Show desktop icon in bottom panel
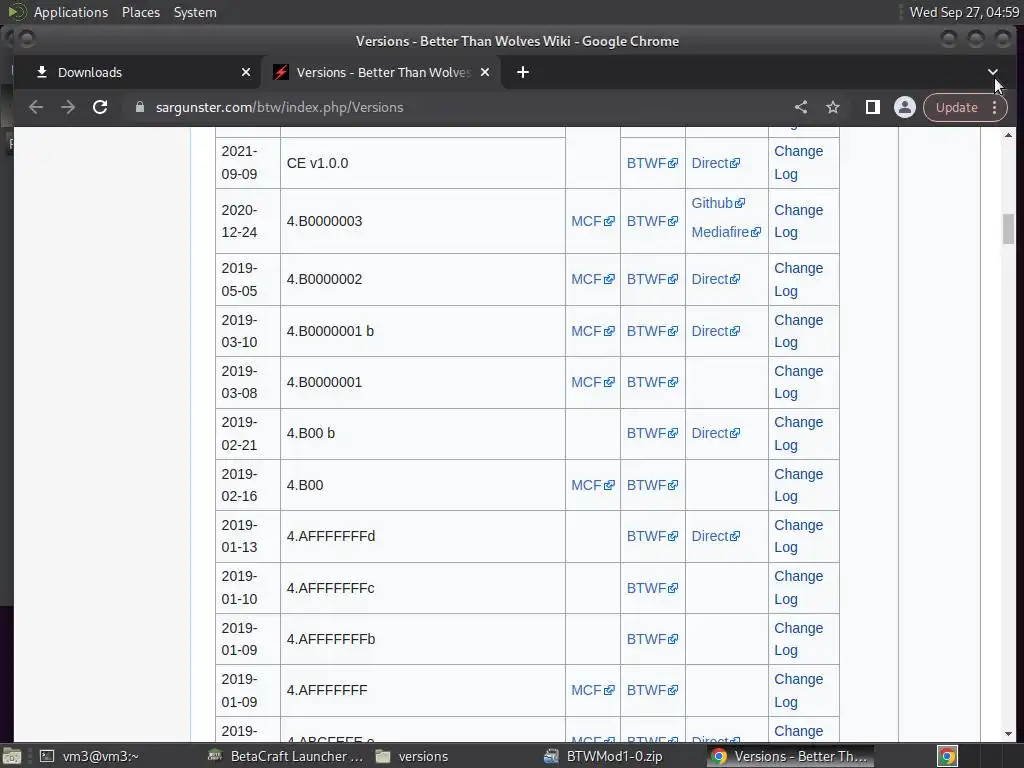Viewport: 1024px width, 768px height. [12, 756]
